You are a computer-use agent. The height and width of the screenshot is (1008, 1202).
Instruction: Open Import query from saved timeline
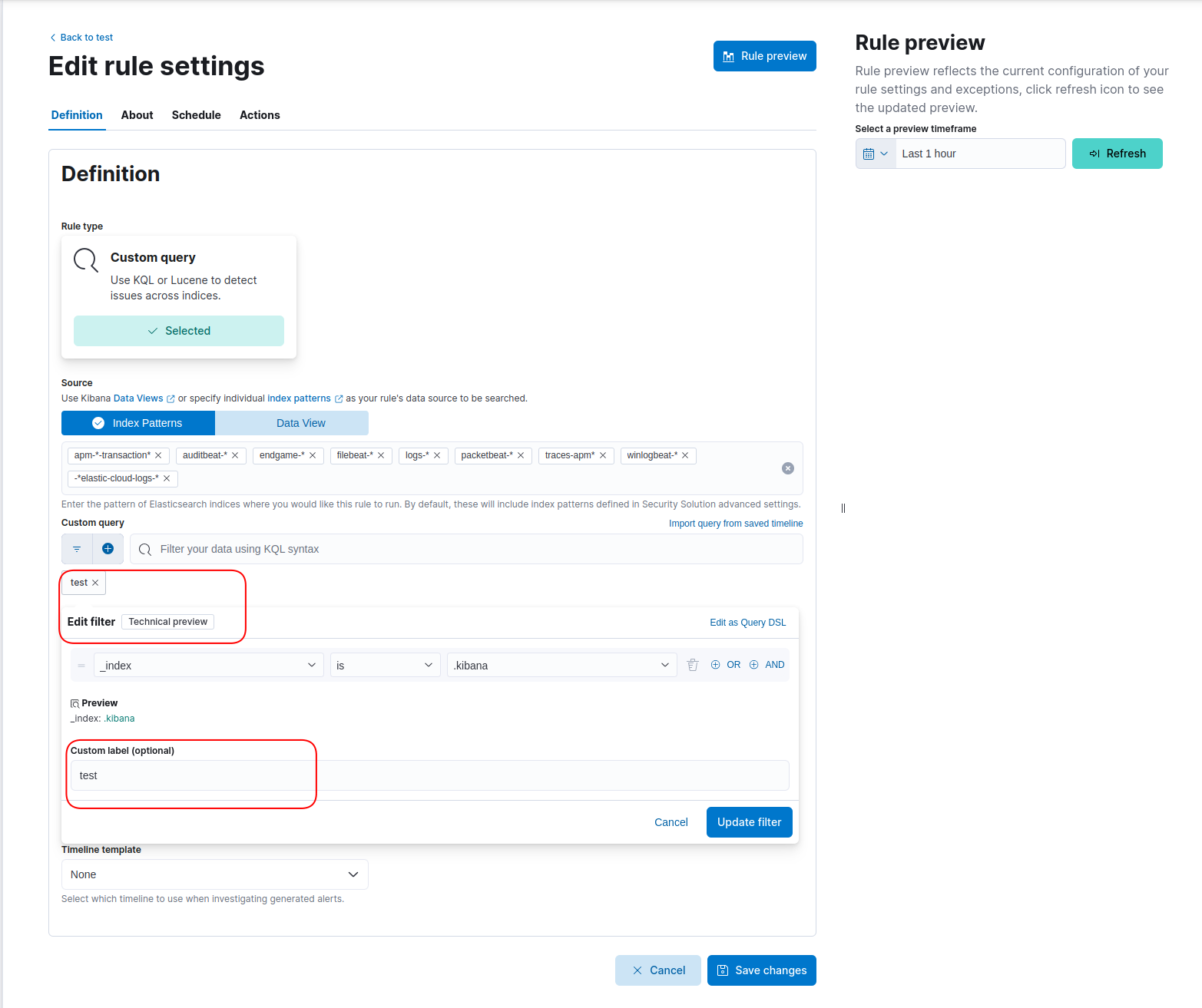(735, 523)
